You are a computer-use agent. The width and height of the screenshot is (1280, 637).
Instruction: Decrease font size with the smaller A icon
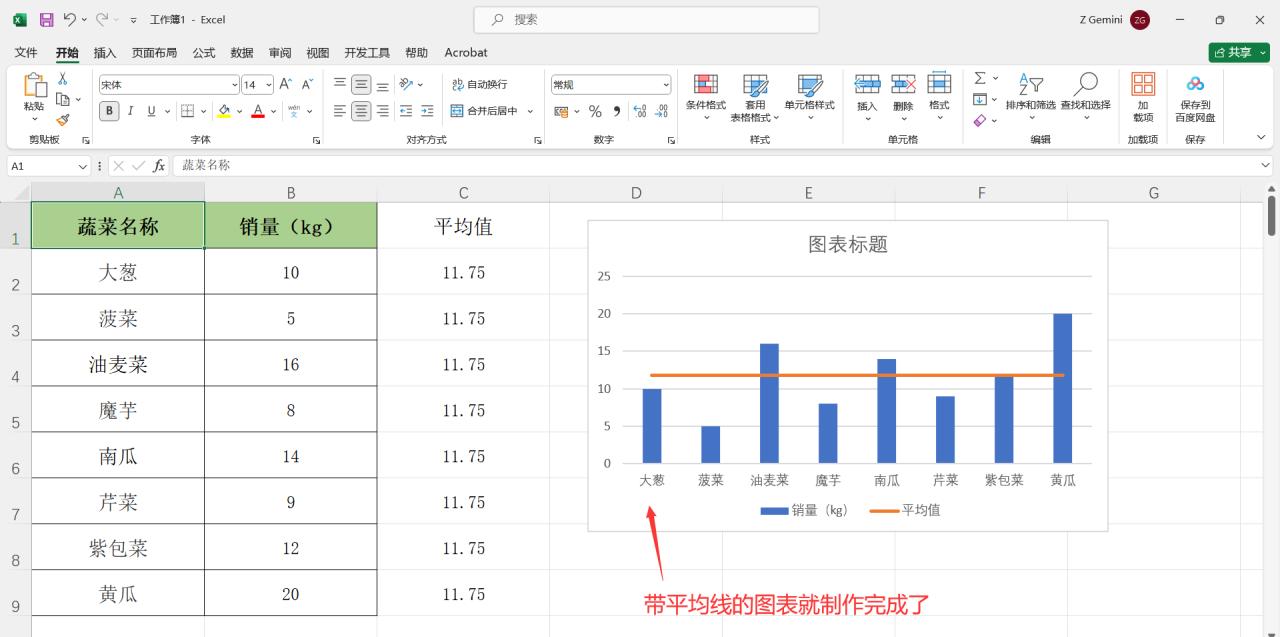coord(307,85)
